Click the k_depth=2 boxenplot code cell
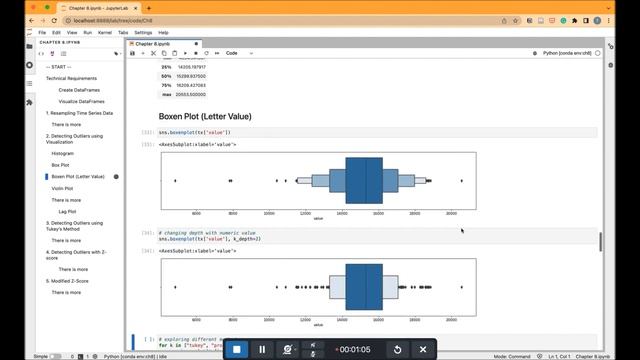This screenshot has width=640, height=360. pyautogui.click(x=377, y=236)
